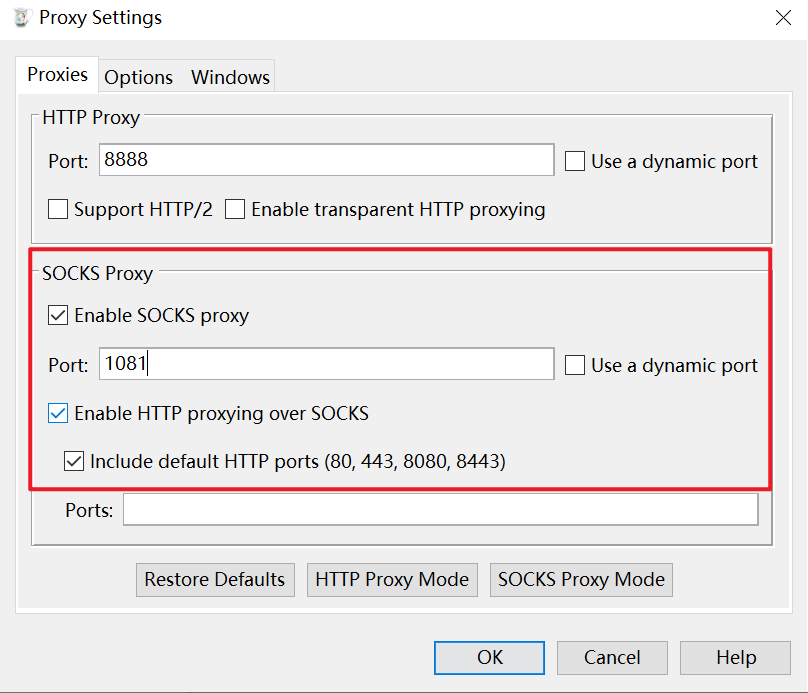Uncheck Enable SOCKS proxy
This screenshot has height=693, width=808.
58,316
